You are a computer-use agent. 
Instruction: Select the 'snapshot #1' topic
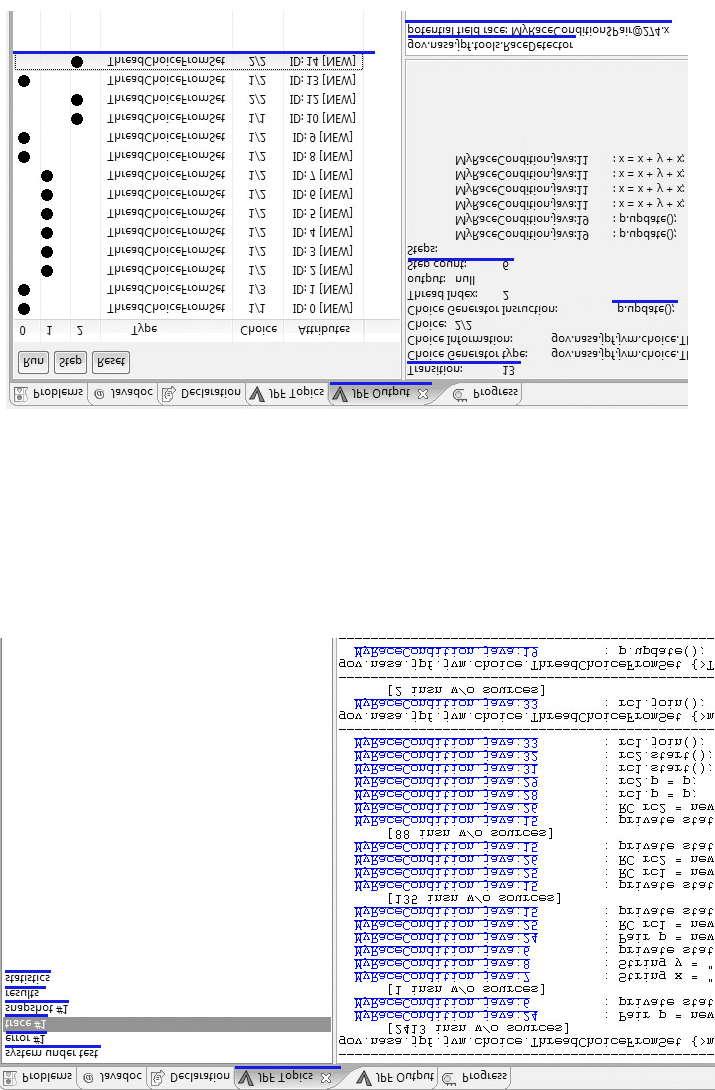37,1009
